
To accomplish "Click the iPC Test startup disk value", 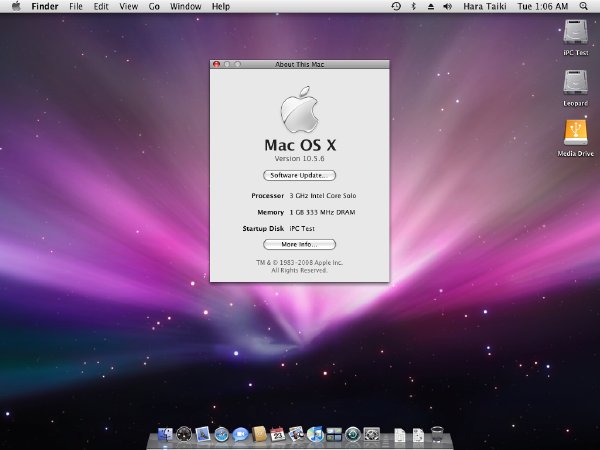I will [302, 228].
